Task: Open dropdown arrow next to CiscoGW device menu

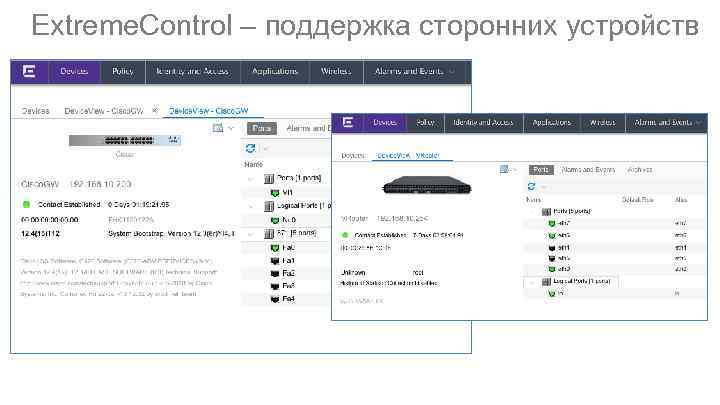Action: pos(231,128)
